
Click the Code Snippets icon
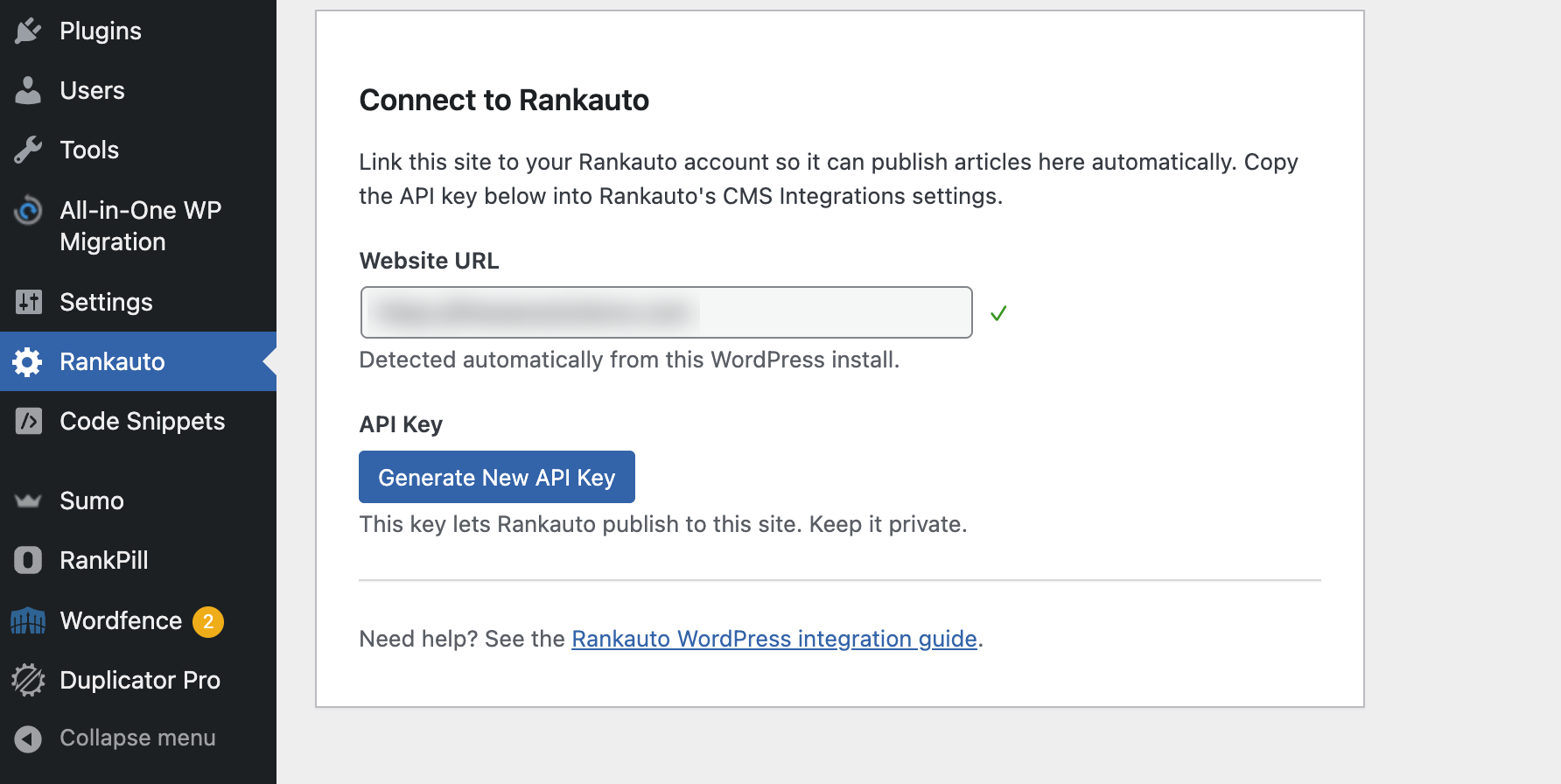click(28, 421)
